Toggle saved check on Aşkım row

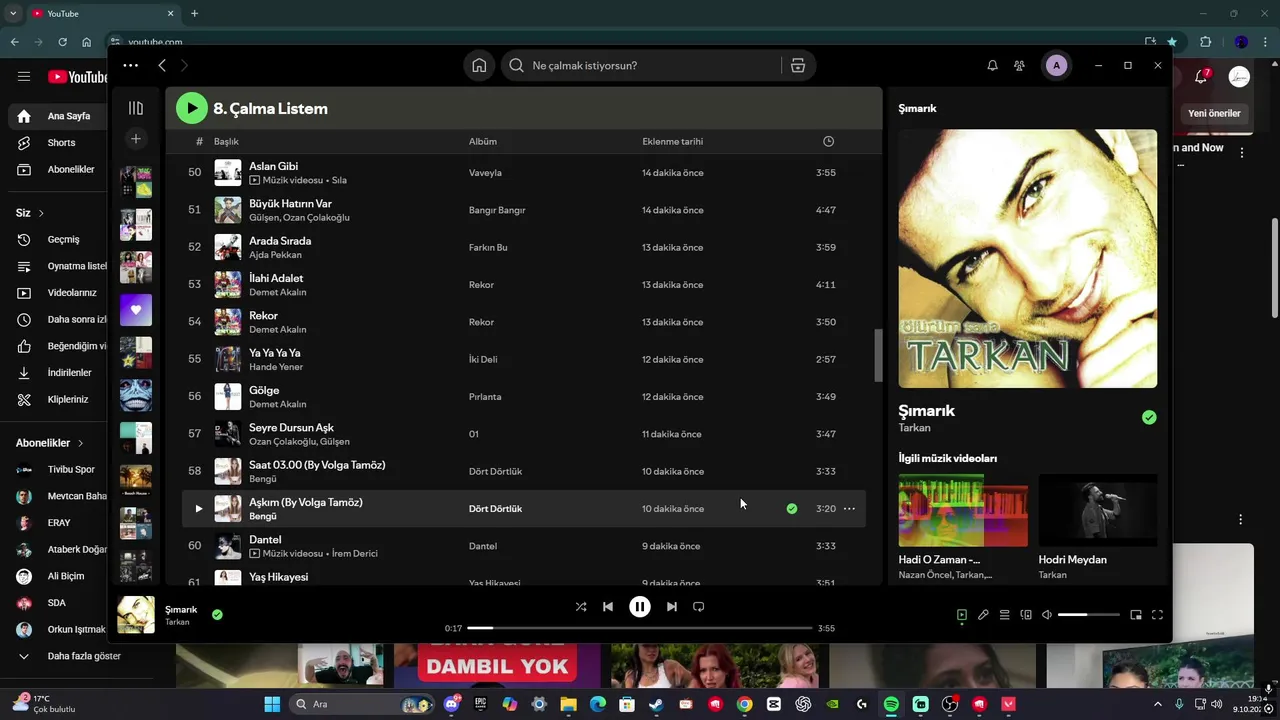pos(792,508)
